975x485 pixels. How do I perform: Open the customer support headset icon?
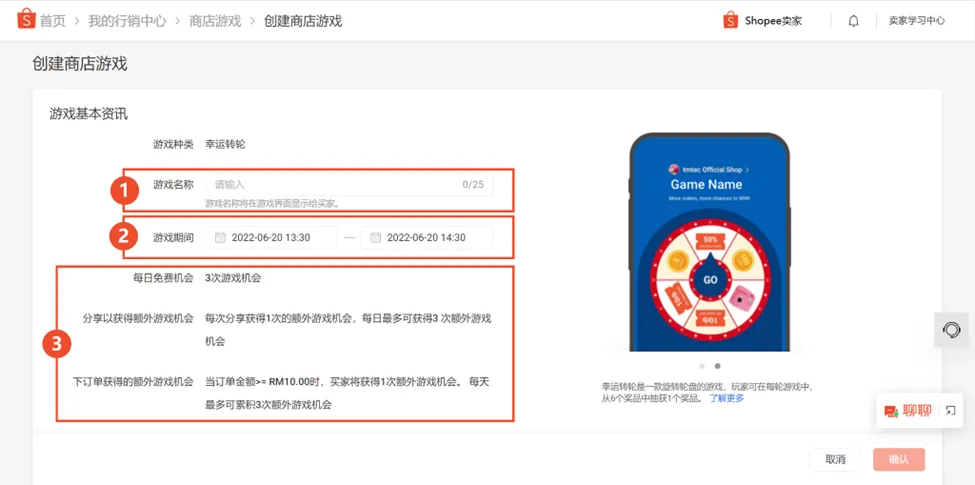coord(951,330)
